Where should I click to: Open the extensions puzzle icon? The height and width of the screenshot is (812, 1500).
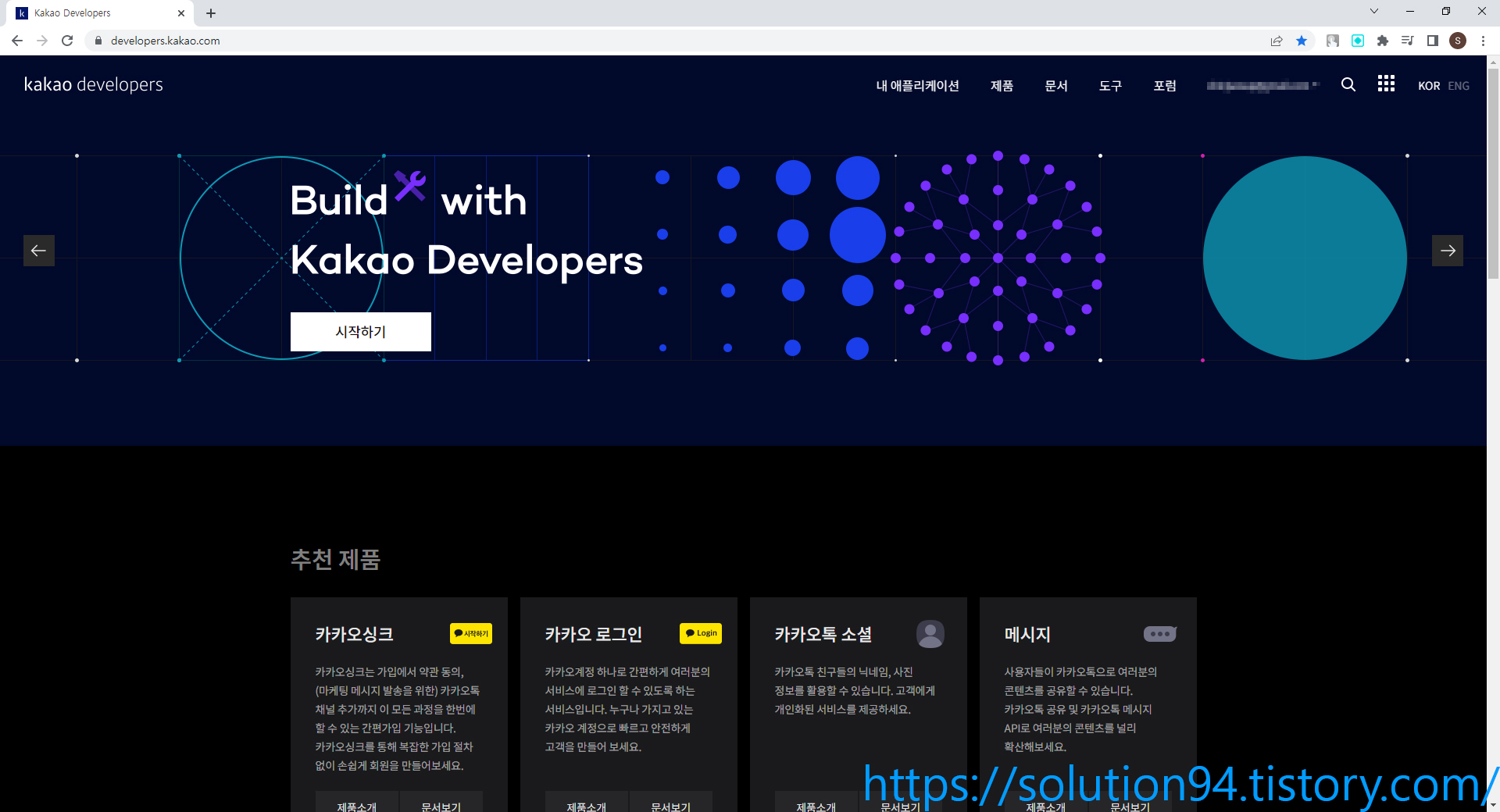click(1383, 41)
